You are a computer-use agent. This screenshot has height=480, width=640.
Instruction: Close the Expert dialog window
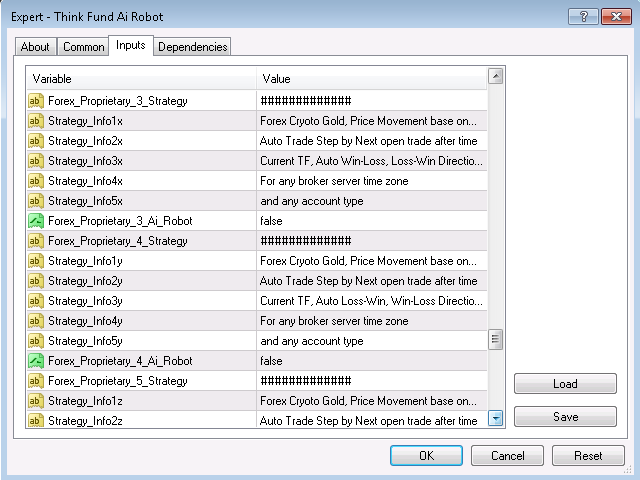point(616,17)
